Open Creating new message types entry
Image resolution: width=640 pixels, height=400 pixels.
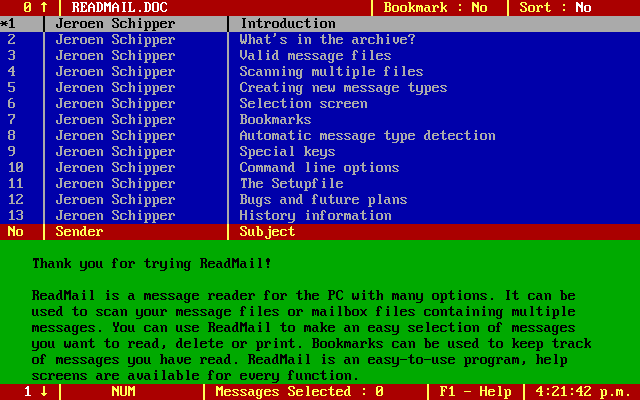pyautogui.click(x=343, y=88)
